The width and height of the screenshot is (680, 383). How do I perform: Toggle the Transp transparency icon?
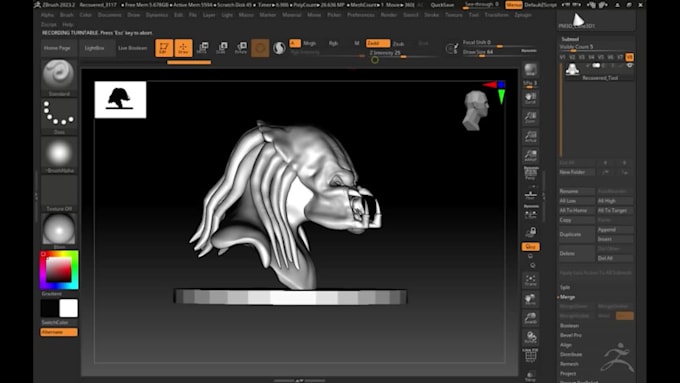(530, 376)
